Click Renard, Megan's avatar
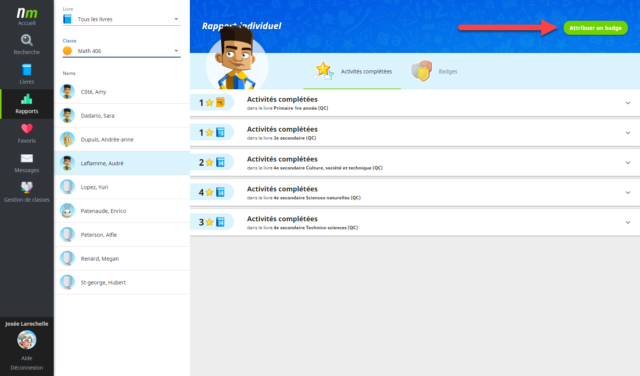This screenshot has width=640, height=376. pos(67,258)
